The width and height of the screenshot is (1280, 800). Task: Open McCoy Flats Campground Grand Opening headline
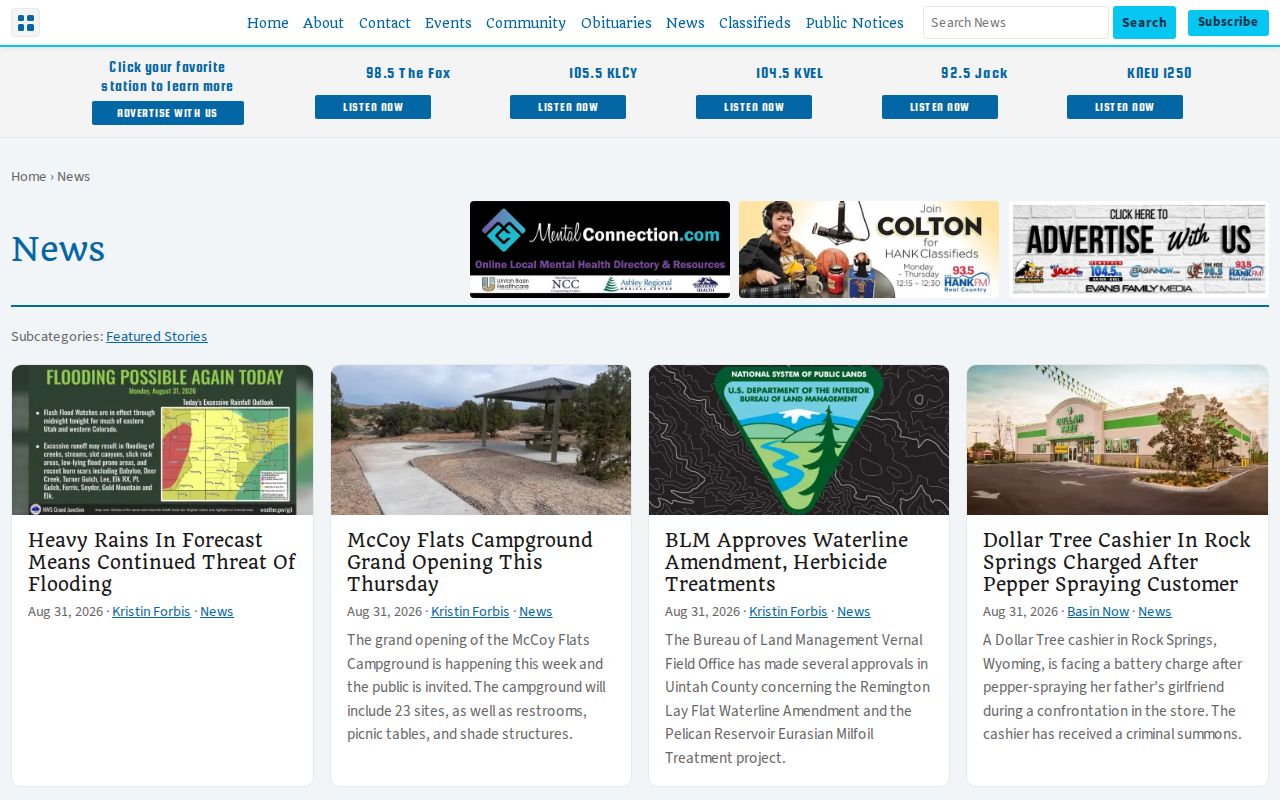click(470, 562)
